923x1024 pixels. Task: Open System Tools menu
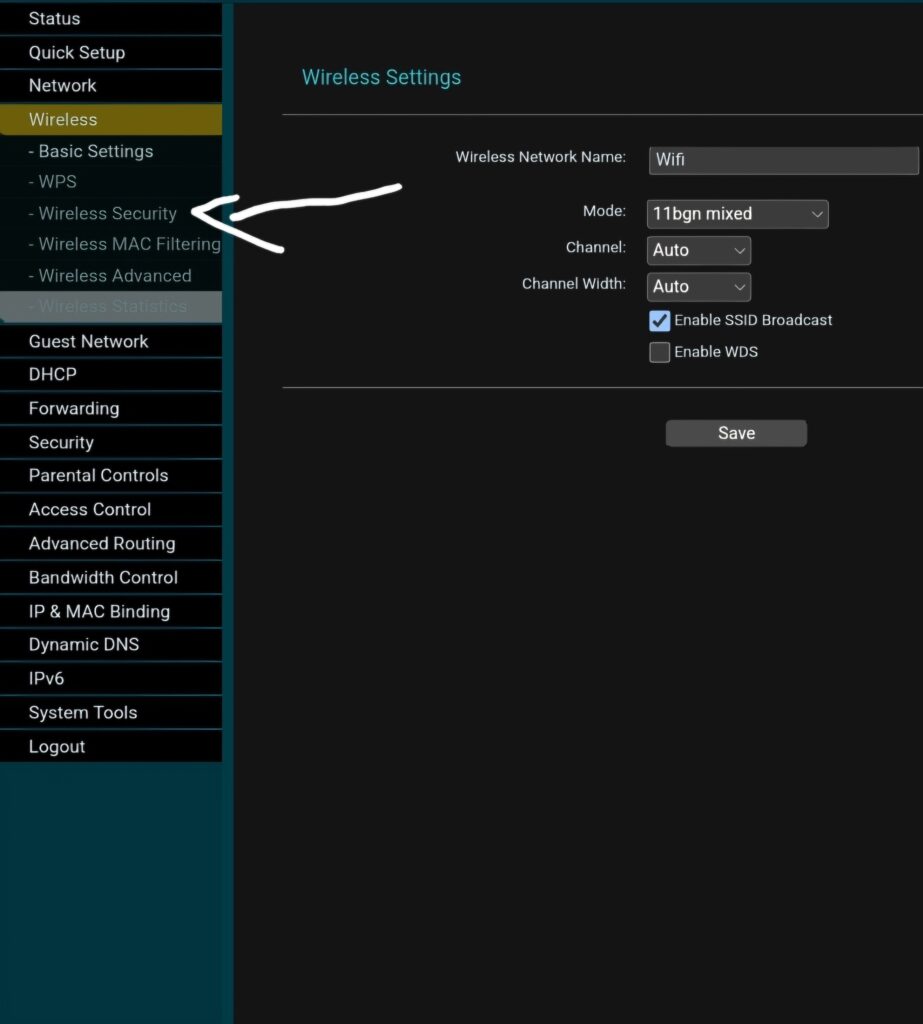tap(82, 713)
